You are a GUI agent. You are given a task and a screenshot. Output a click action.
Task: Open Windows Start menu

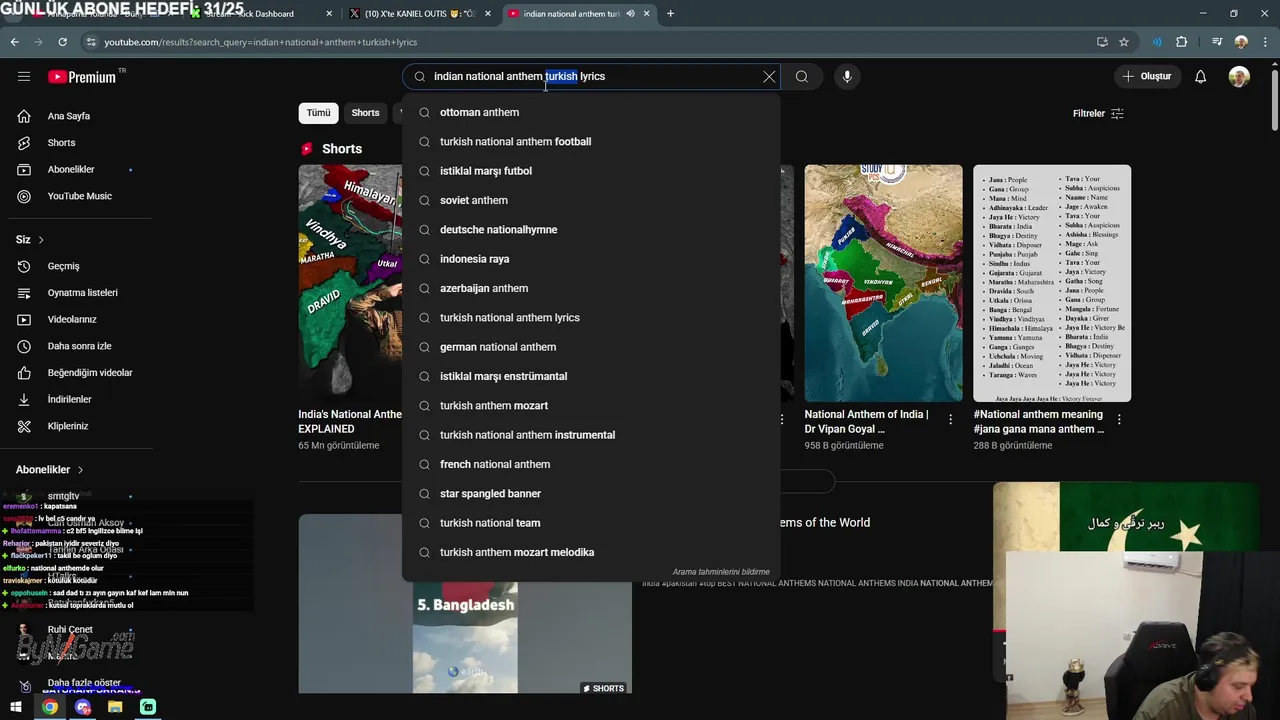pyautogui.click(x=17, y=707)
